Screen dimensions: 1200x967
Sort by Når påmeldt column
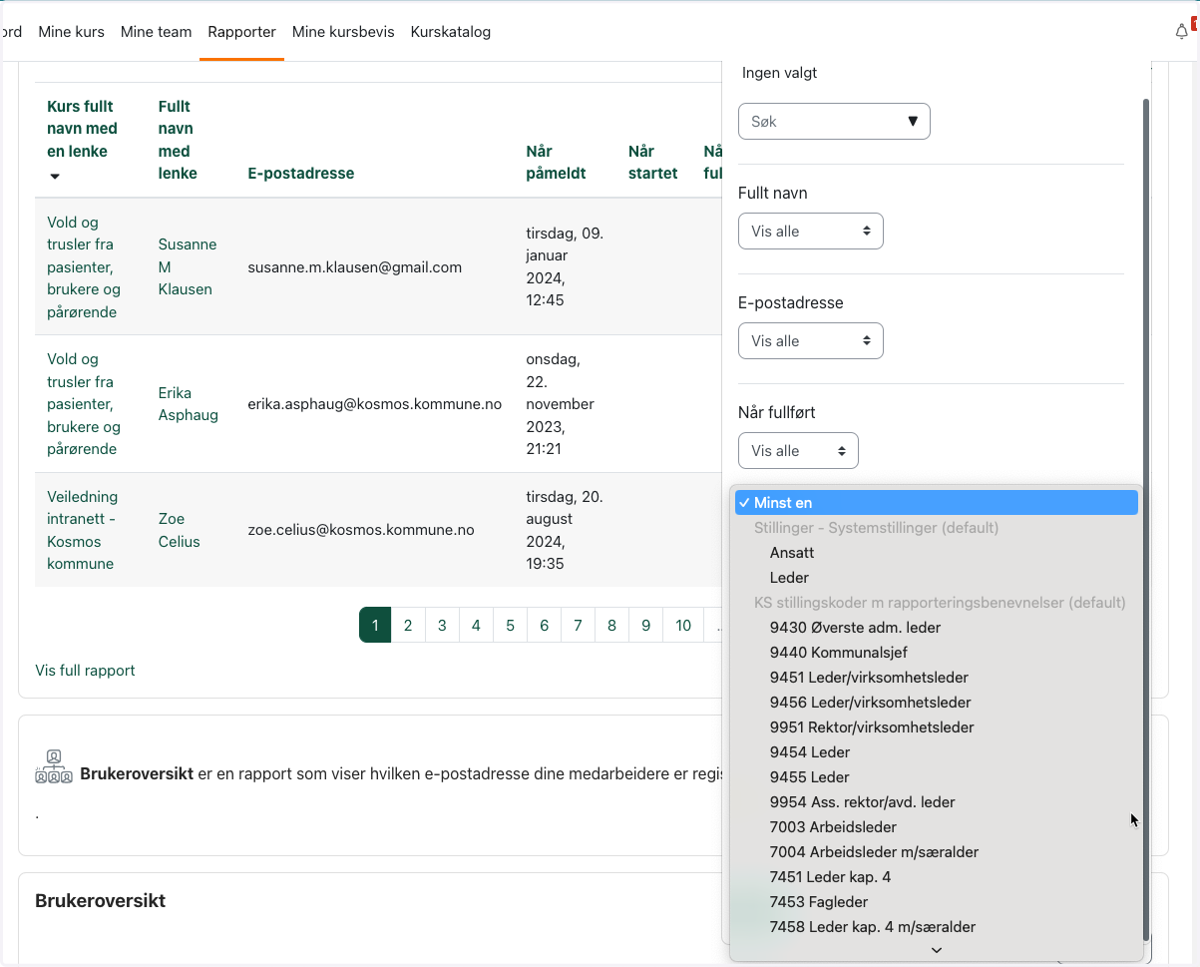tap(556, 162)
